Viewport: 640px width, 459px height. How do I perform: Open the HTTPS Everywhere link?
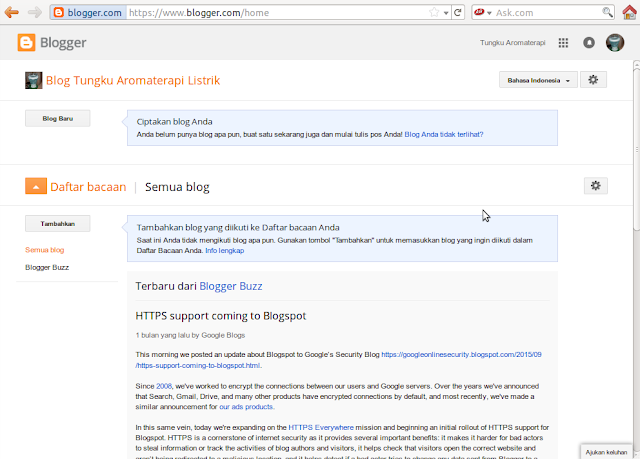[x=321, y=427]
